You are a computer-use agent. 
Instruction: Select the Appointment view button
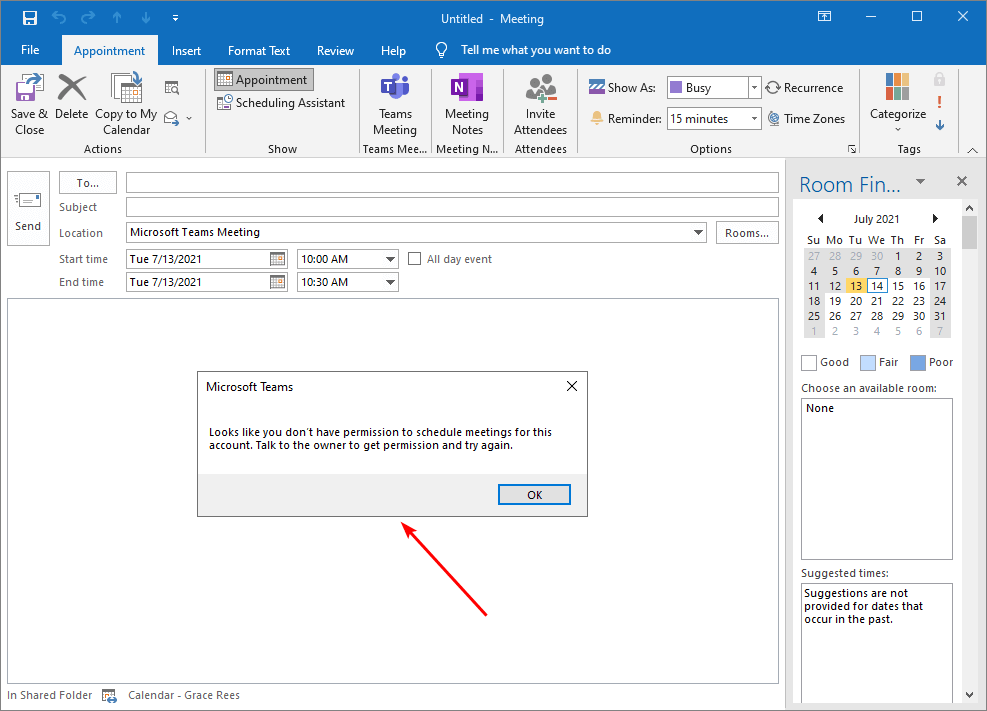[264, 79]
